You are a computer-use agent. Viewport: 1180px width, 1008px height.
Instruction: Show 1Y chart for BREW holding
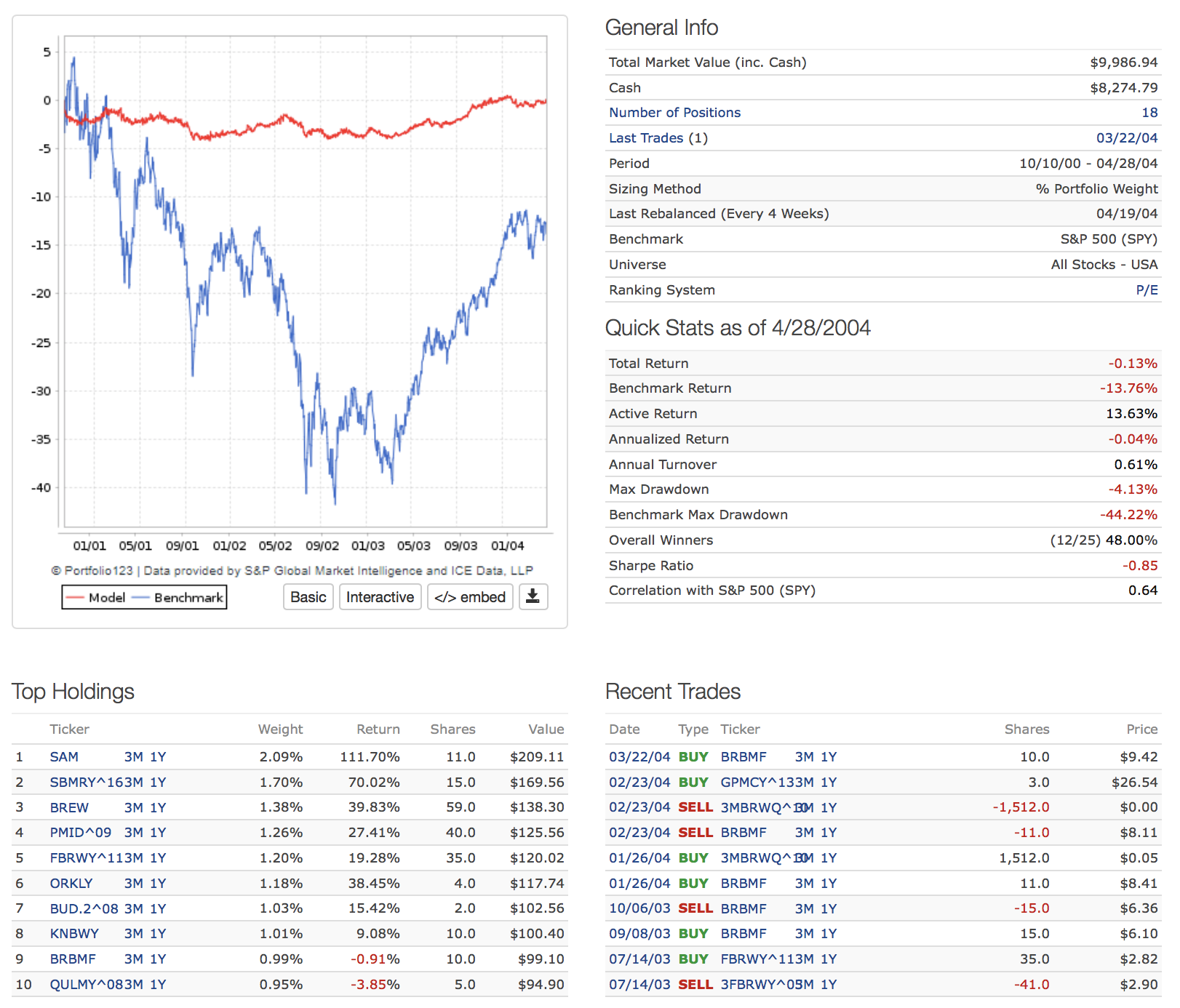[x=158, y=808]
